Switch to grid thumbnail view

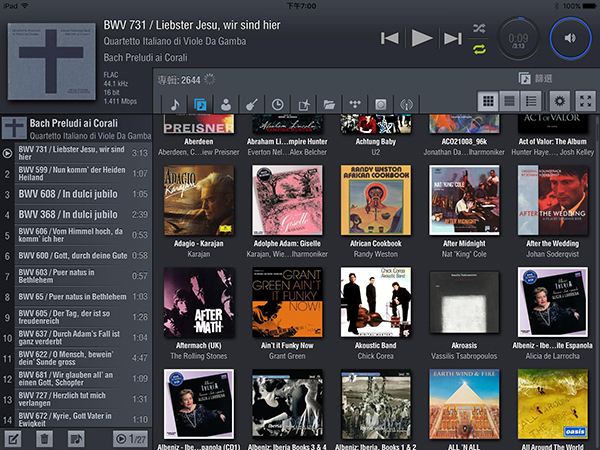pos(488,101)
